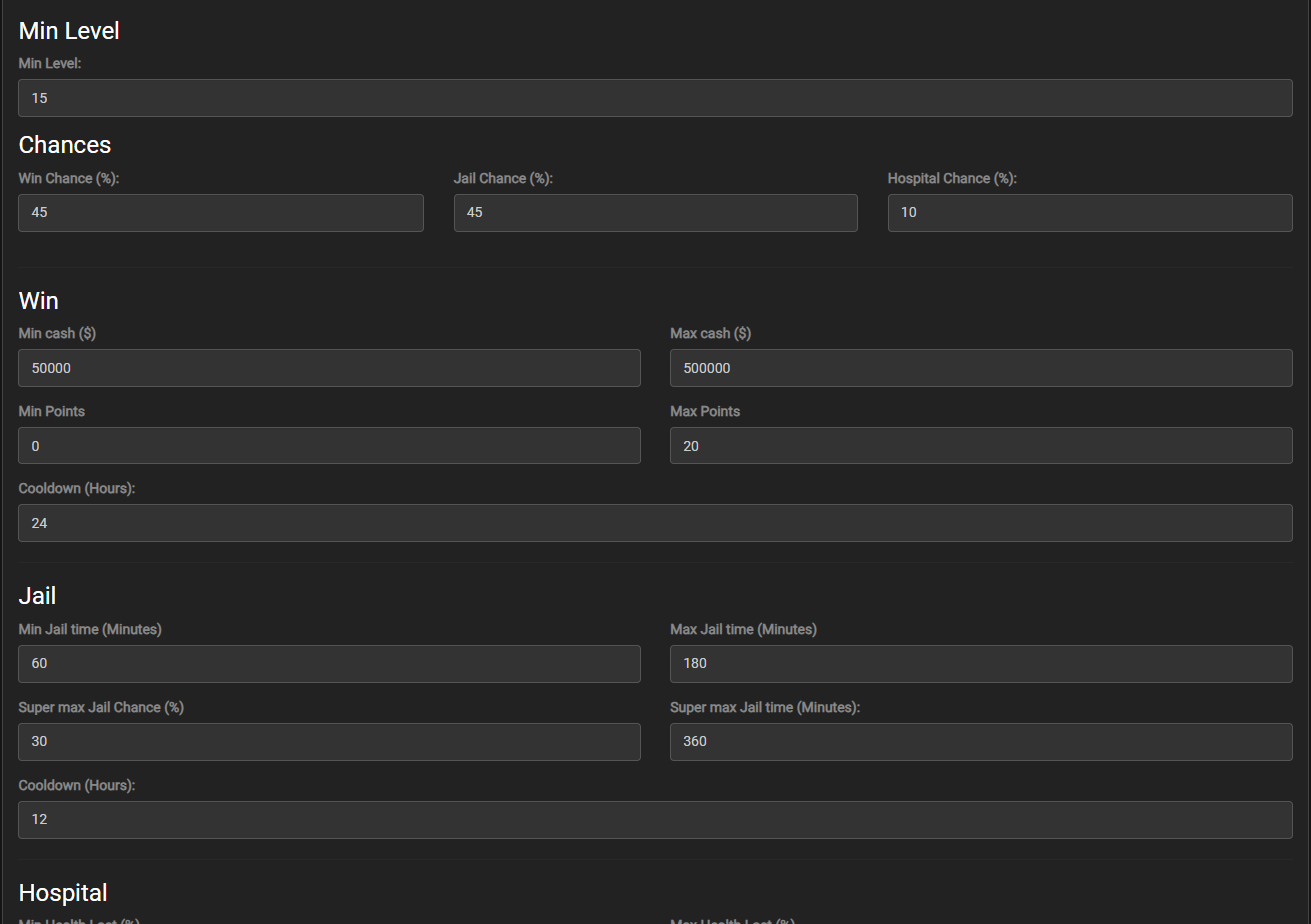Click the Chances section heading
Screen dimensions: 1311x924
[x=65, y=145]
